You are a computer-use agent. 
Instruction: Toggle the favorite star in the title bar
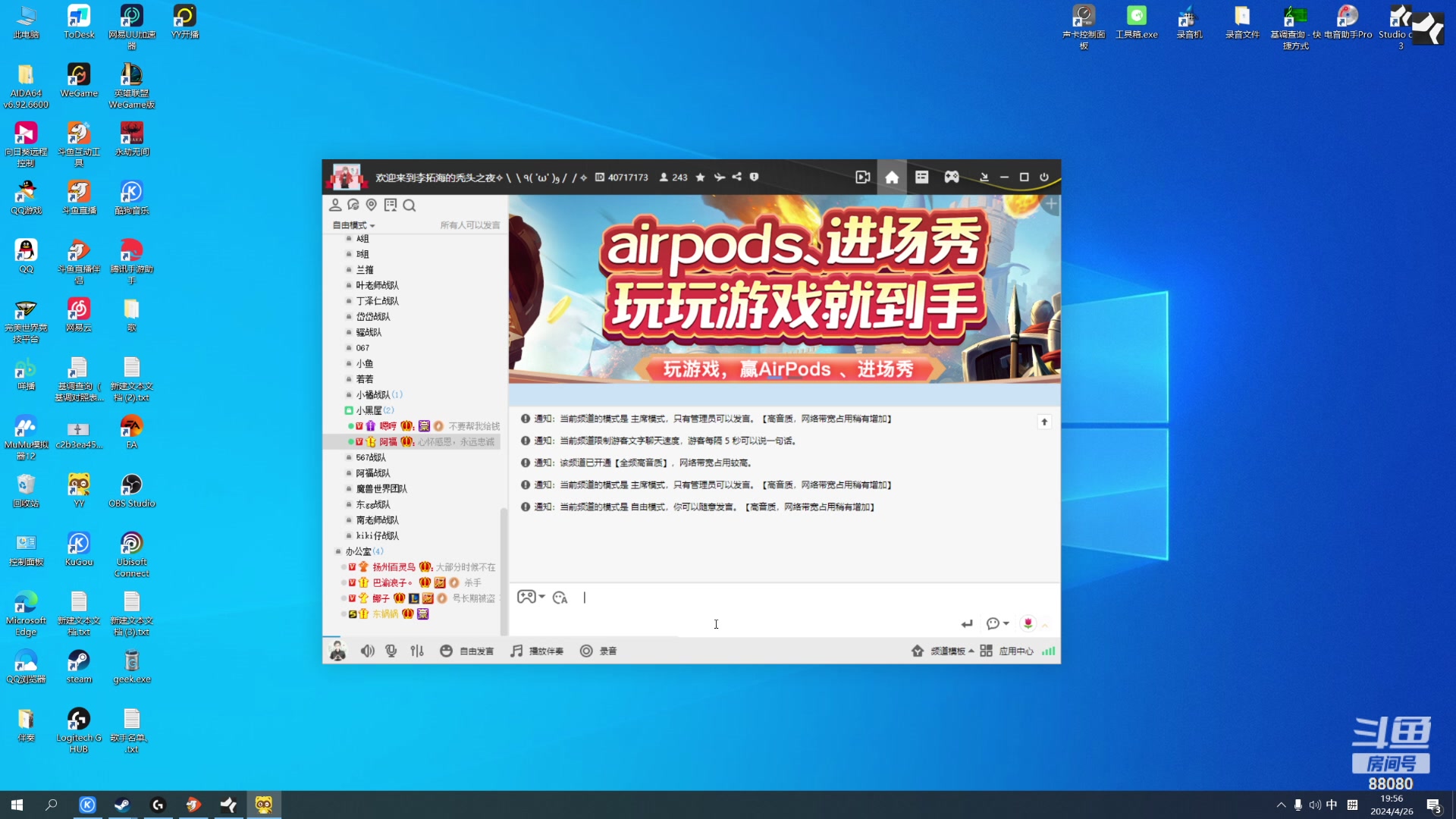point(700,177)
